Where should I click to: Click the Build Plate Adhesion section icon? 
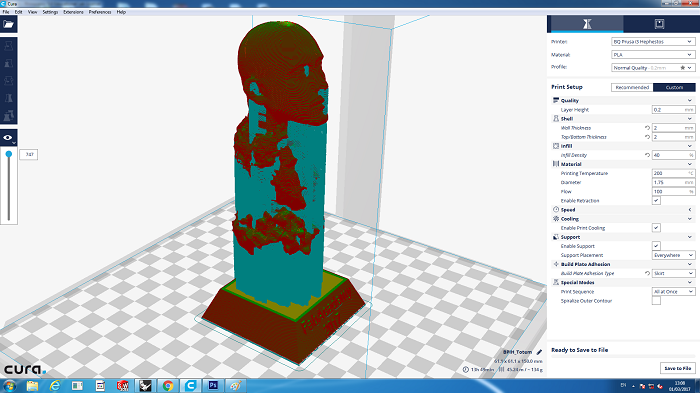pos(556,264)
